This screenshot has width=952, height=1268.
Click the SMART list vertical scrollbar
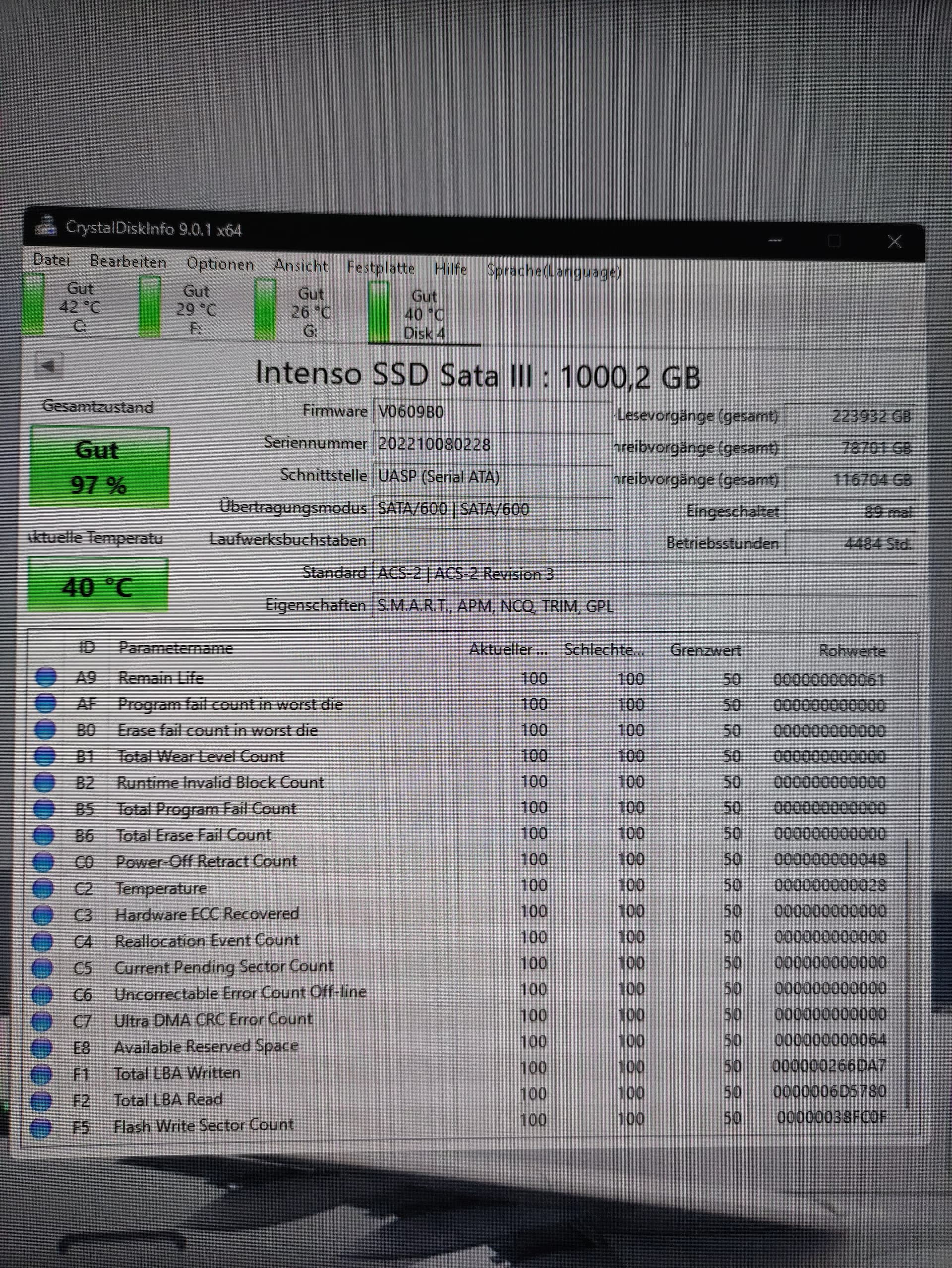tap(908, 974)
